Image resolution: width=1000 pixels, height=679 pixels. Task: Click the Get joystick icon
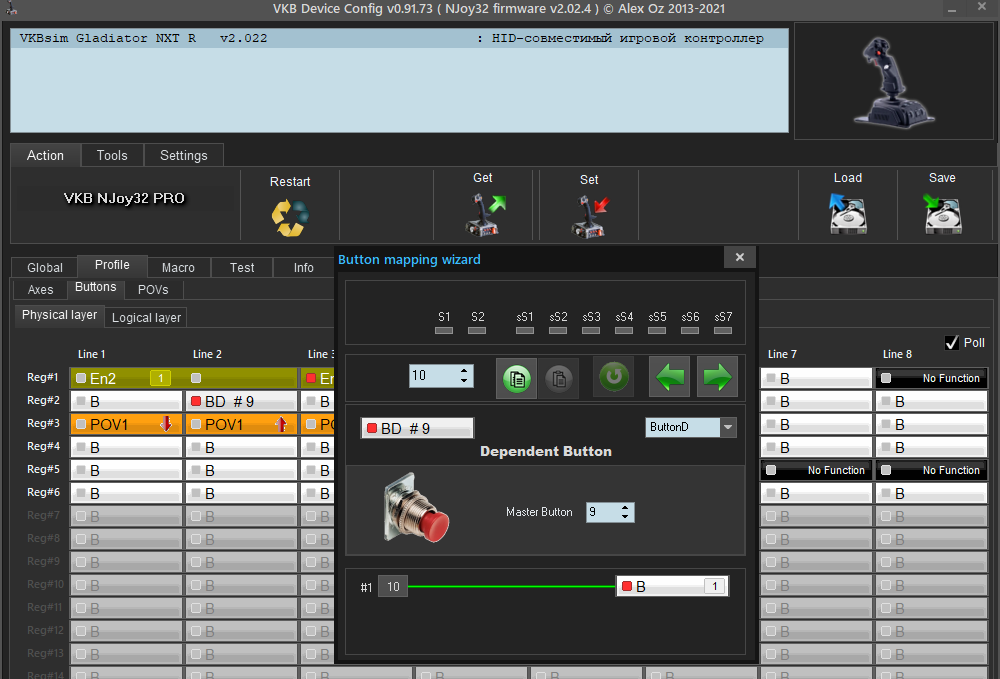(484, 214)
